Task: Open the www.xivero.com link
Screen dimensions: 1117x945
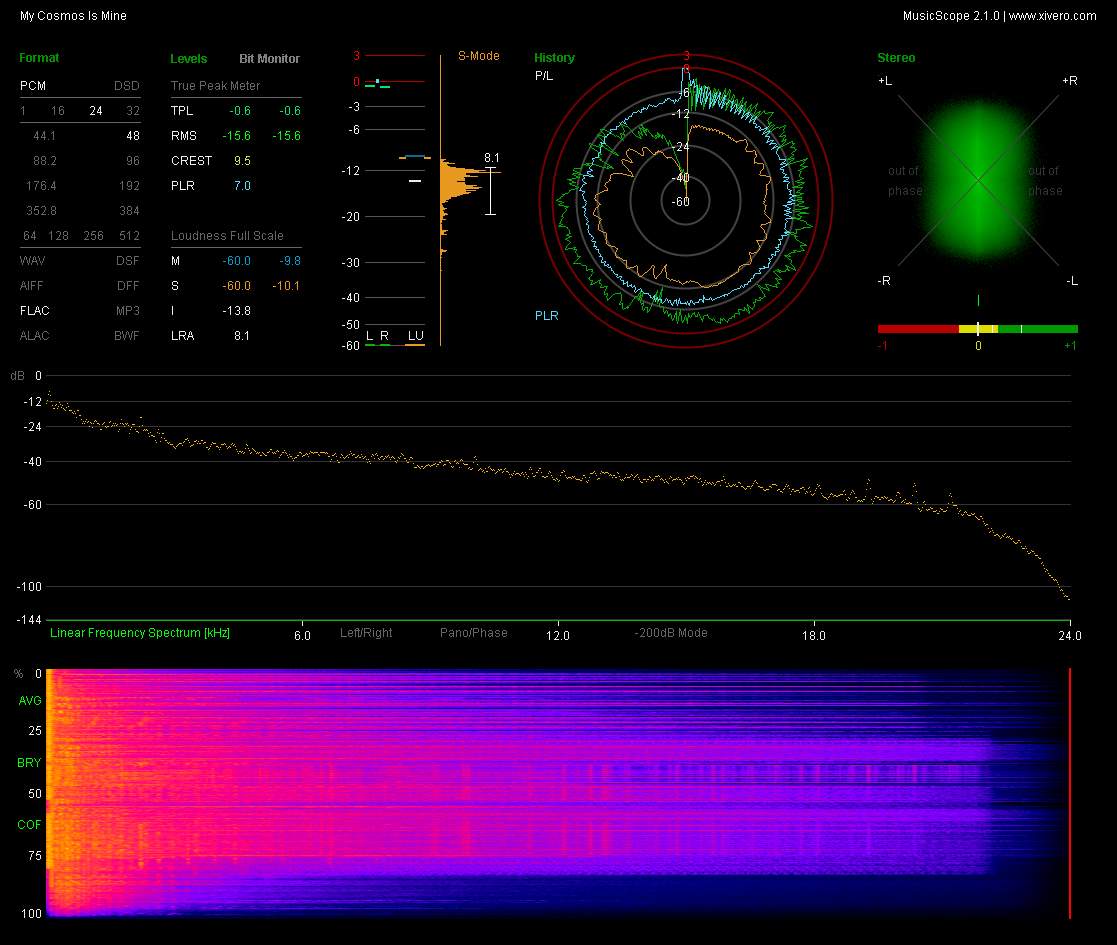Action: point(1052,16)
